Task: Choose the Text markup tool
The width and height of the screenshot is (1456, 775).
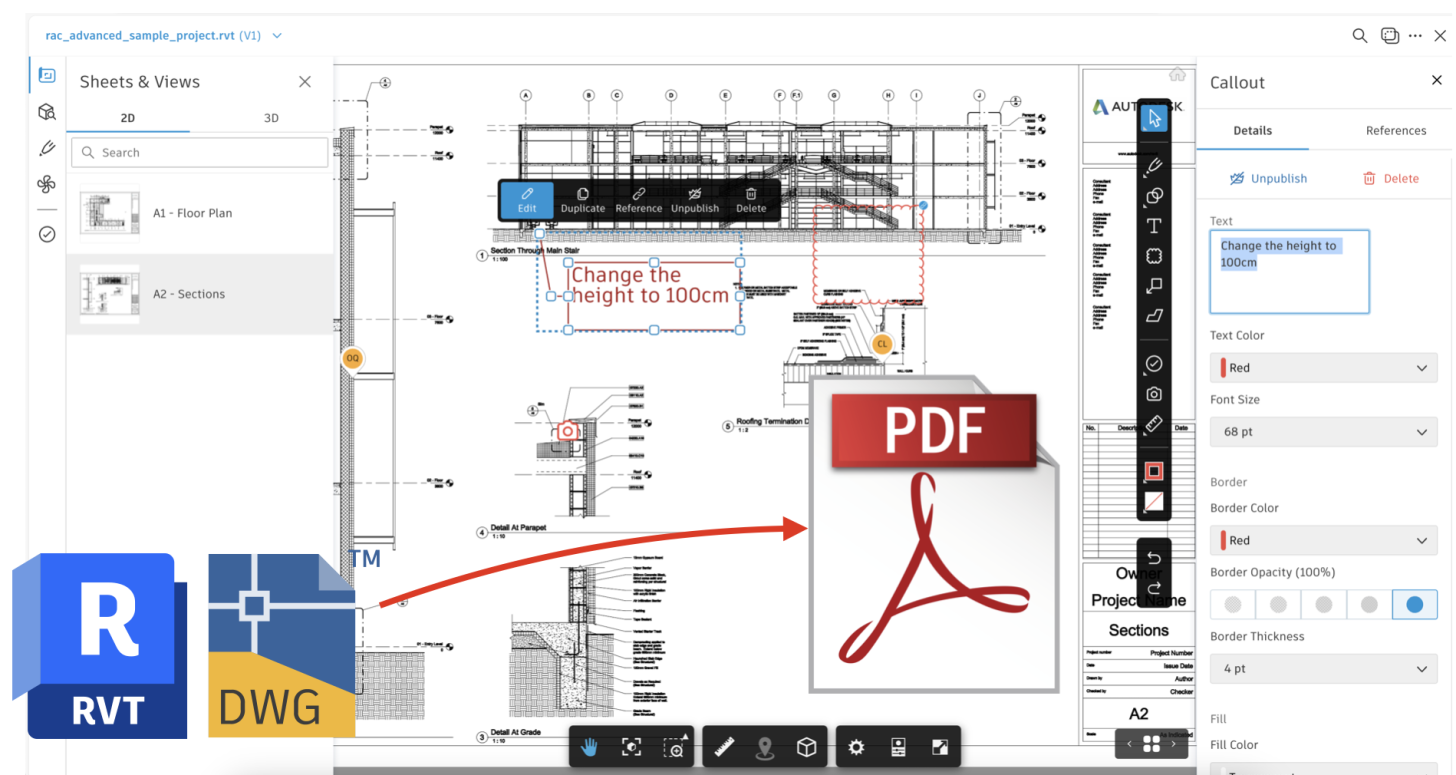Action: coord(1154,226)
